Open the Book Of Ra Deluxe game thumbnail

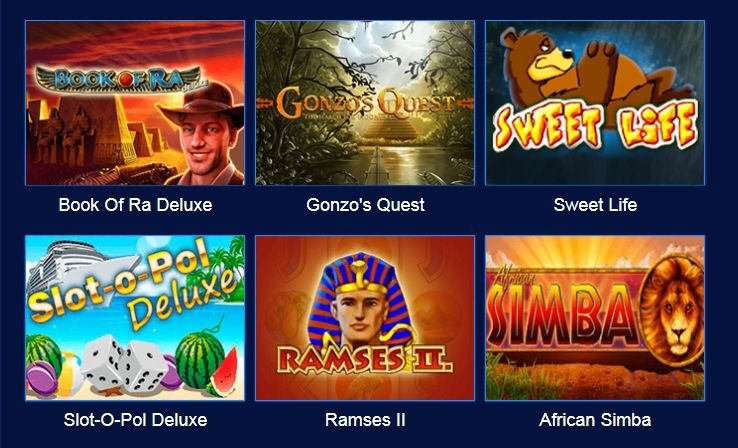coord(135,103)
